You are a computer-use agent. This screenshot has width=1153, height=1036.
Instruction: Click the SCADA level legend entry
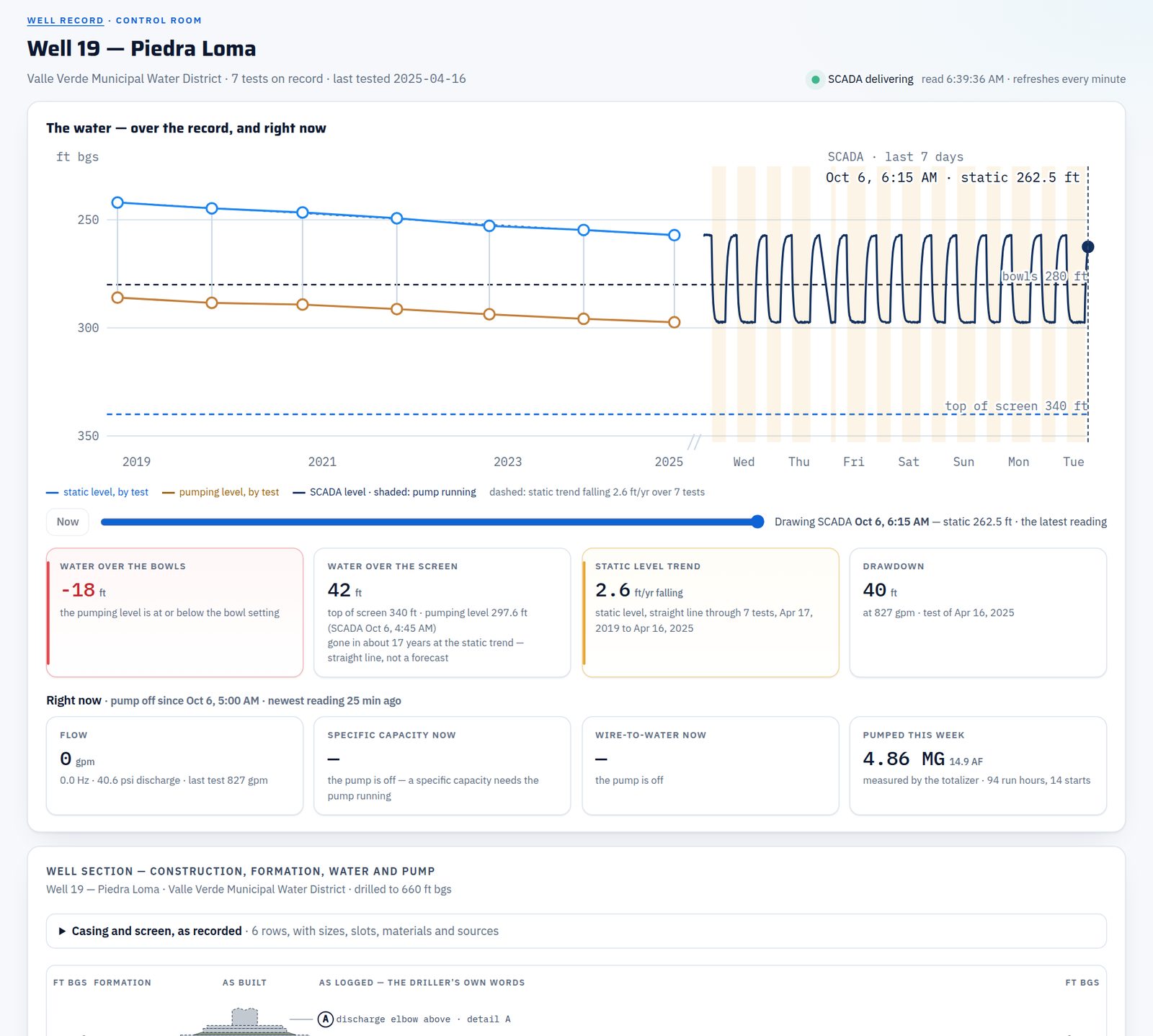pyautogui.click(x=384, y=492)
